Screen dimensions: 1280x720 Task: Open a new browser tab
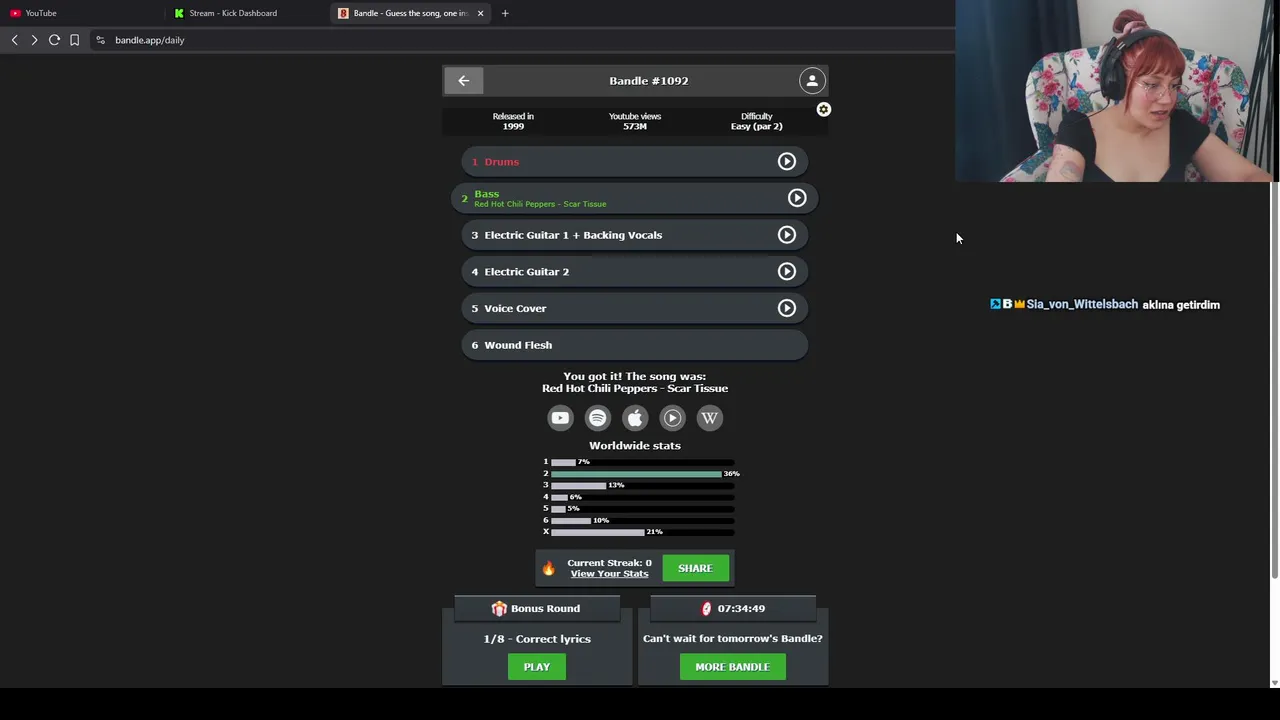click(x=505, y=13)
